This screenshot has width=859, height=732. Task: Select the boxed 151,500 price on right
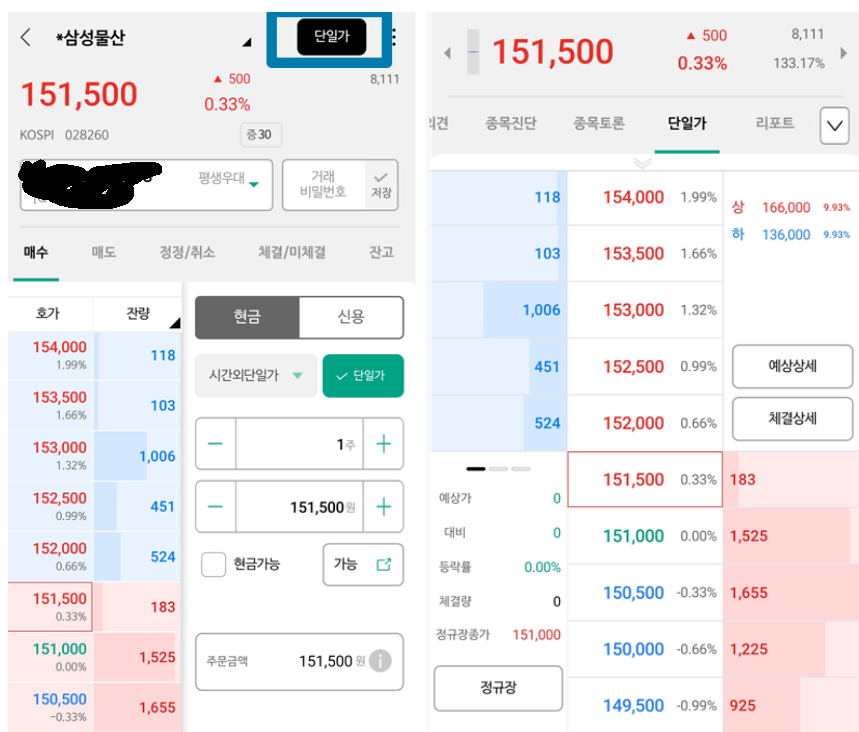coord(645,479)
